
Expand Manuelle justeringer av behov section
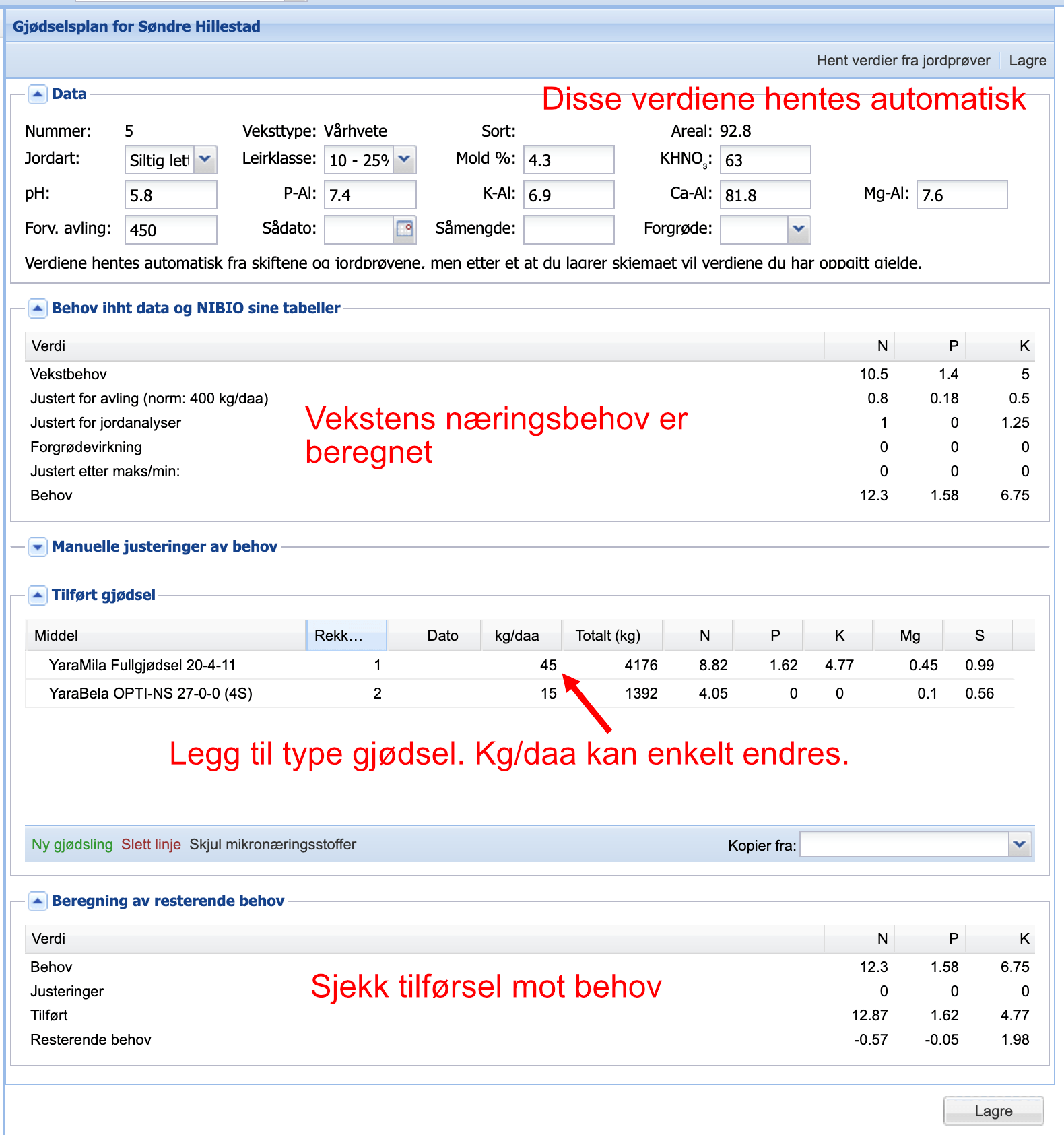(x=38, y=547)
